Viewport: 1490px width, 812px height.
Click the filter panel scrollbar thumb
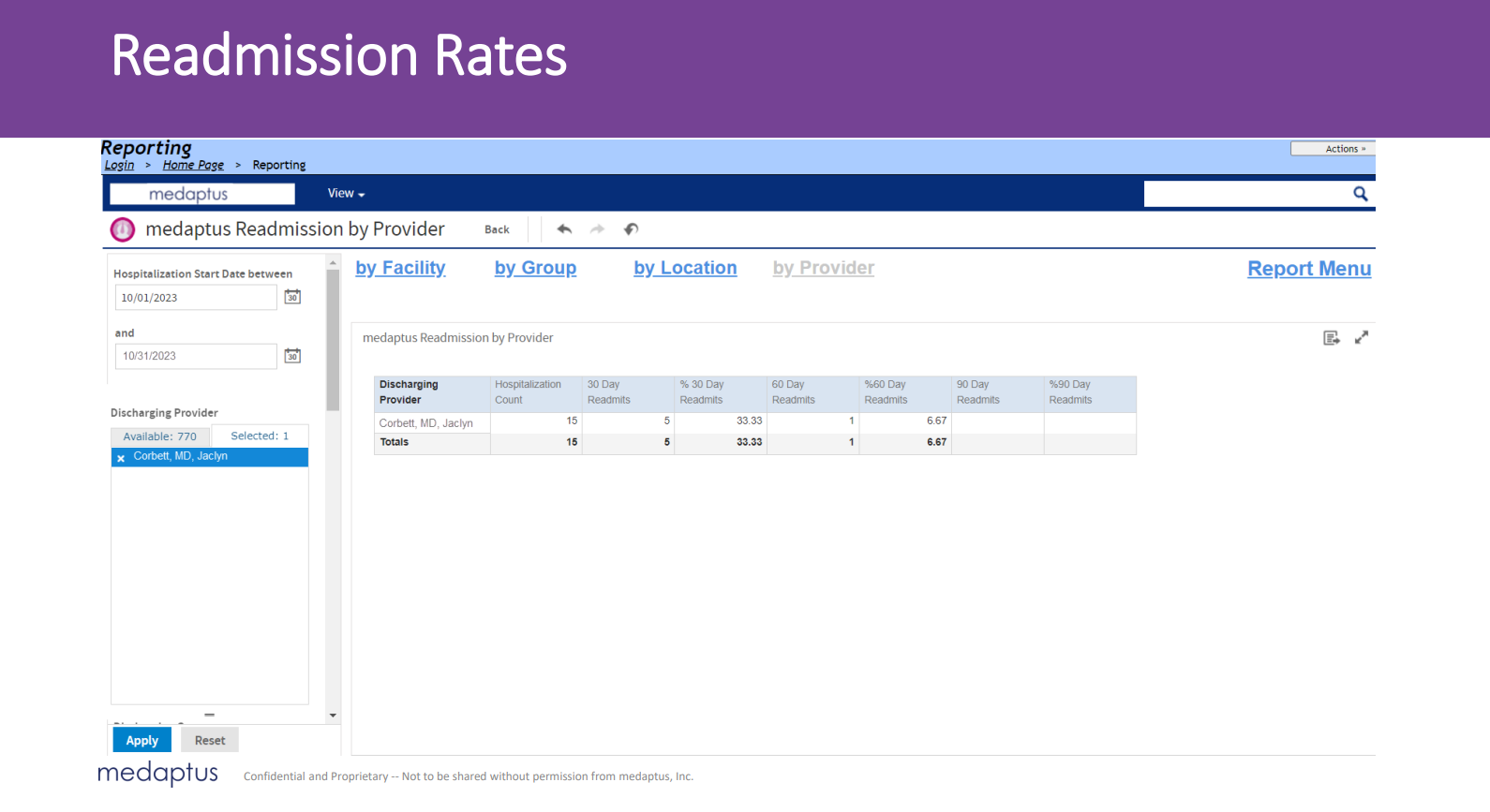pos(333,340)
